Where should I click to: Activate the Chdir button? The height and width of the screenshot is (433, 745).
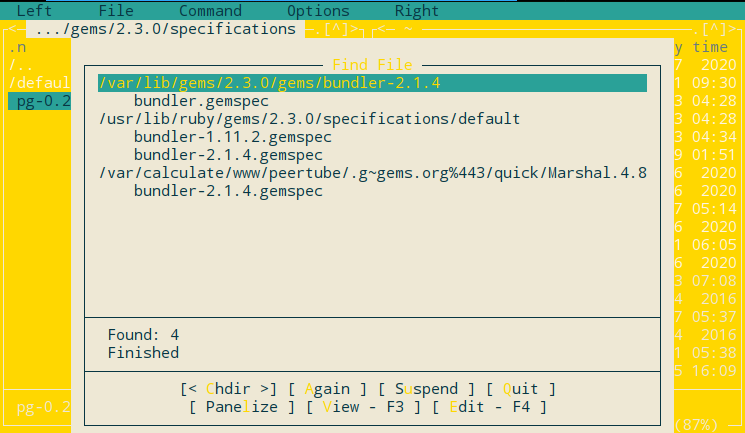[x=229, y=389]
